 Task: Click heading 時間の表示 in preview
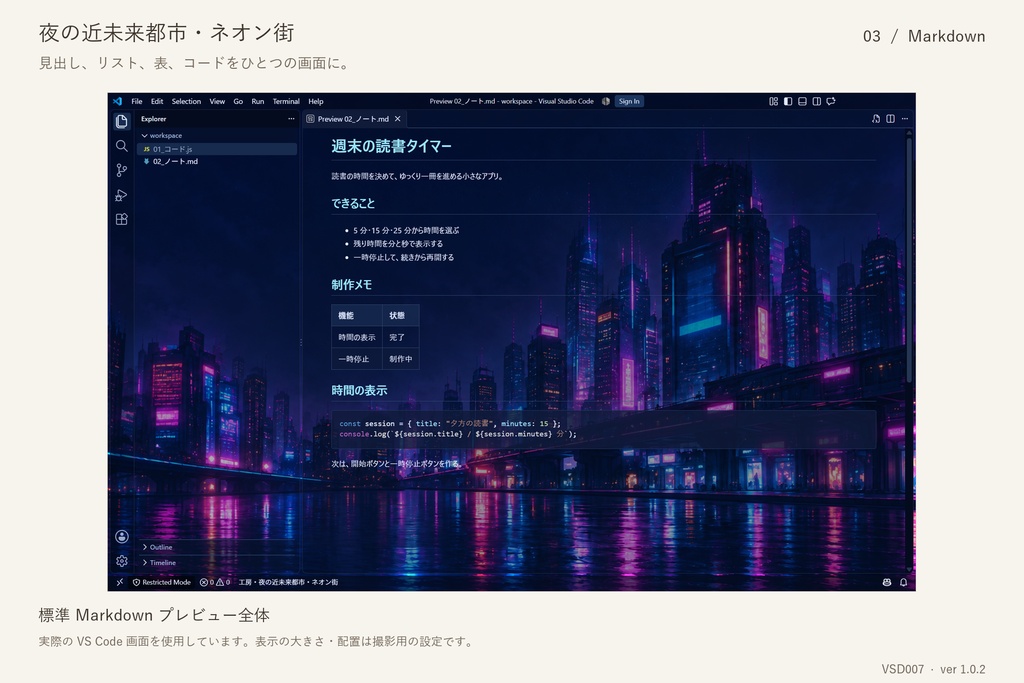point(359,390)
